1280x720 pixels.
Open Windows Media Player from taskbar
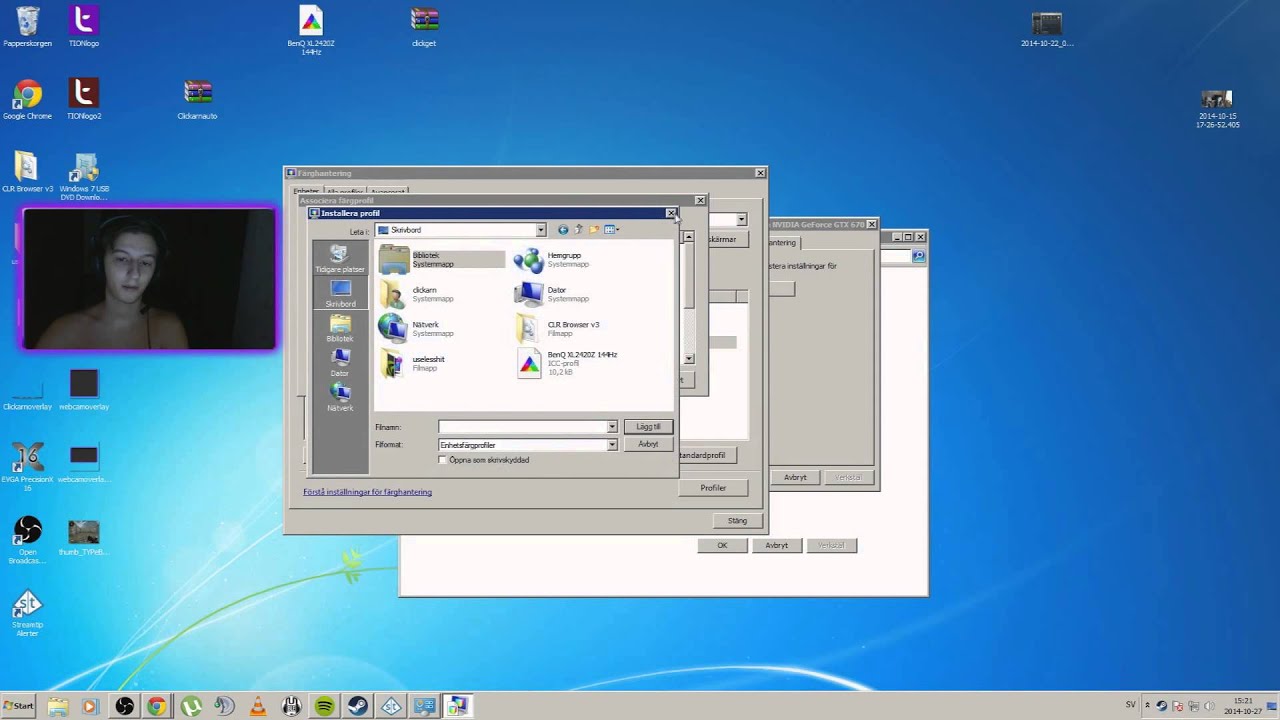point(90,706)
